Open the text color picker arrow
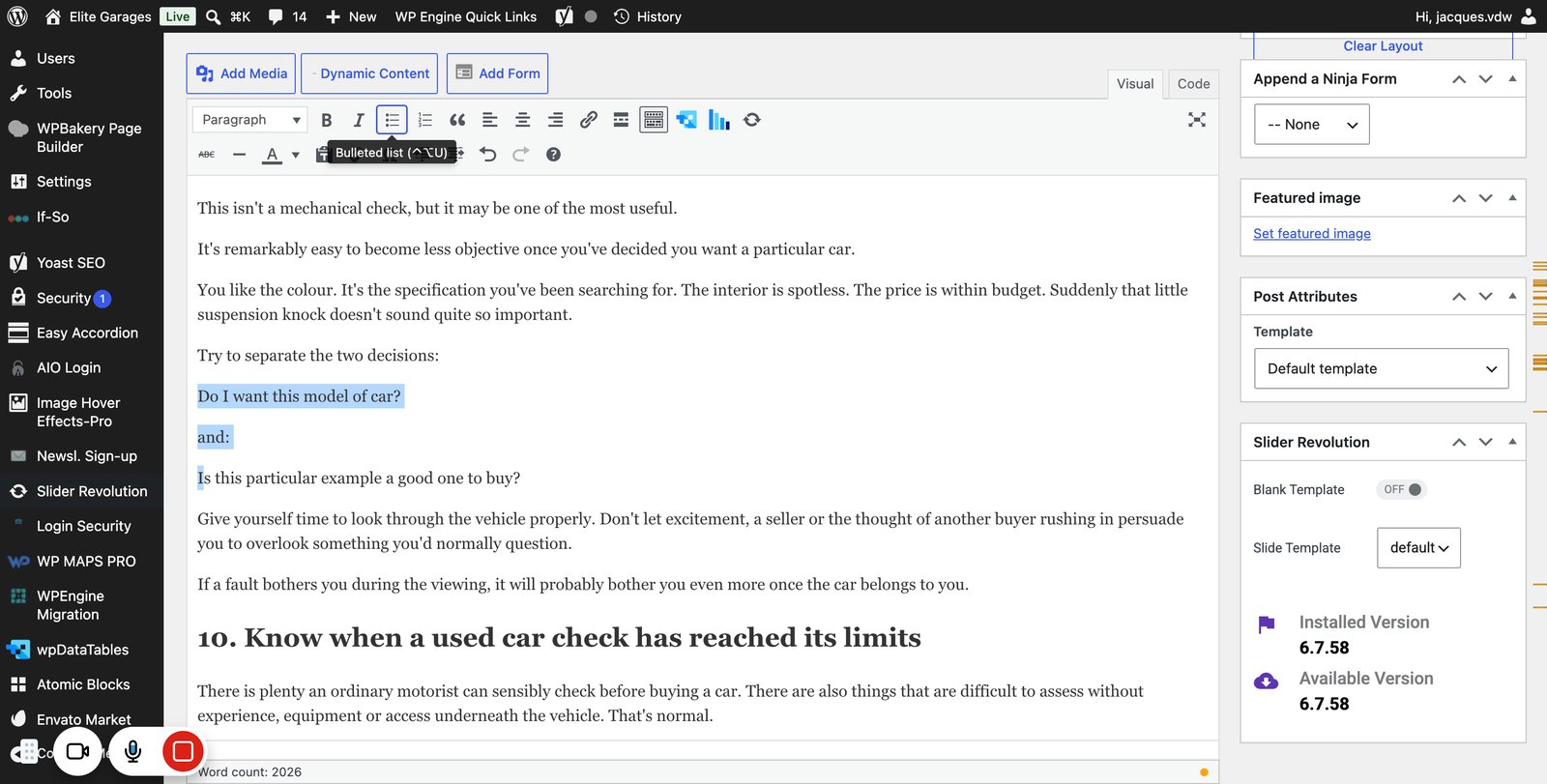This screenshot has height=784, width=1547. (296, 155)
